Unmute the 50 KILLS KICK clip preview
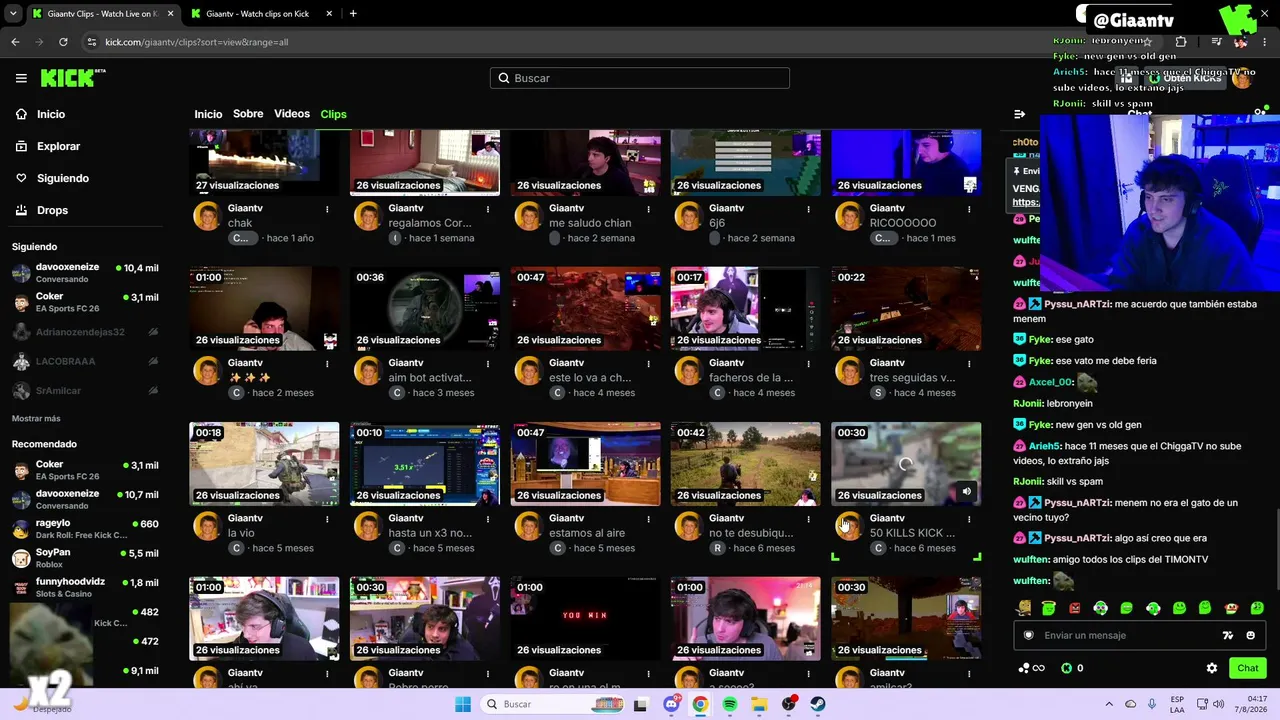Viewport: 1280px width, 720px height. click(966, 491)
